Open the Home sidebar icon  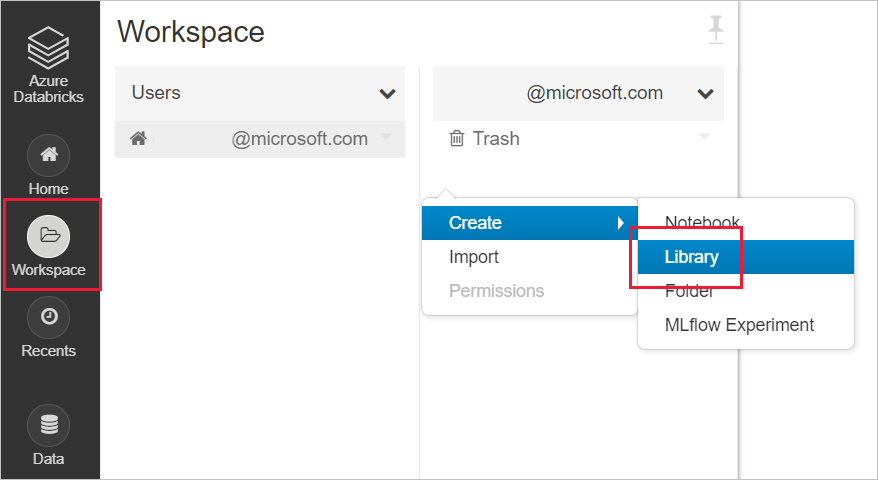click(x=49, y=155)
